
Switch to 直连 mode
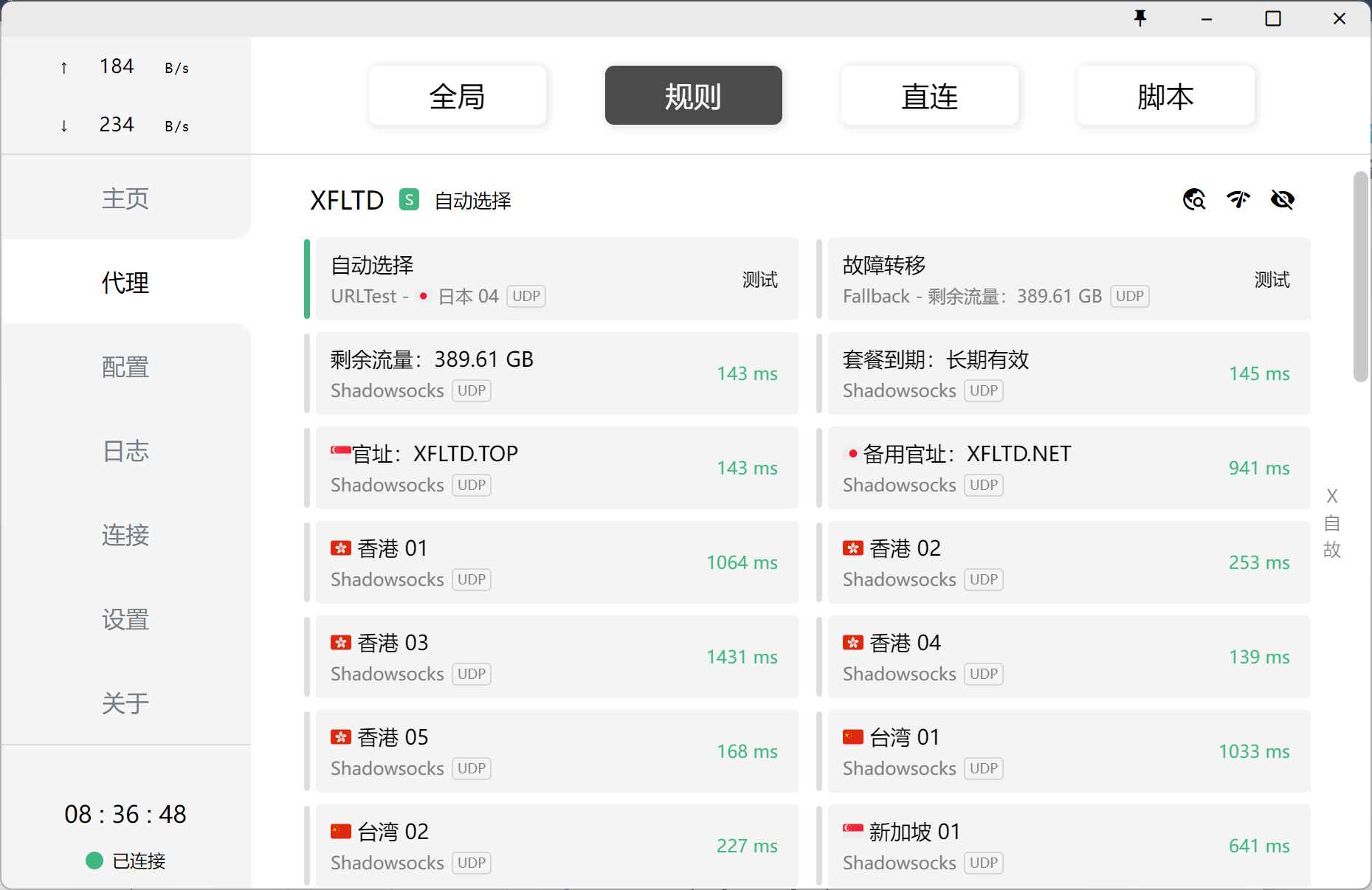[x=930, y=95]
